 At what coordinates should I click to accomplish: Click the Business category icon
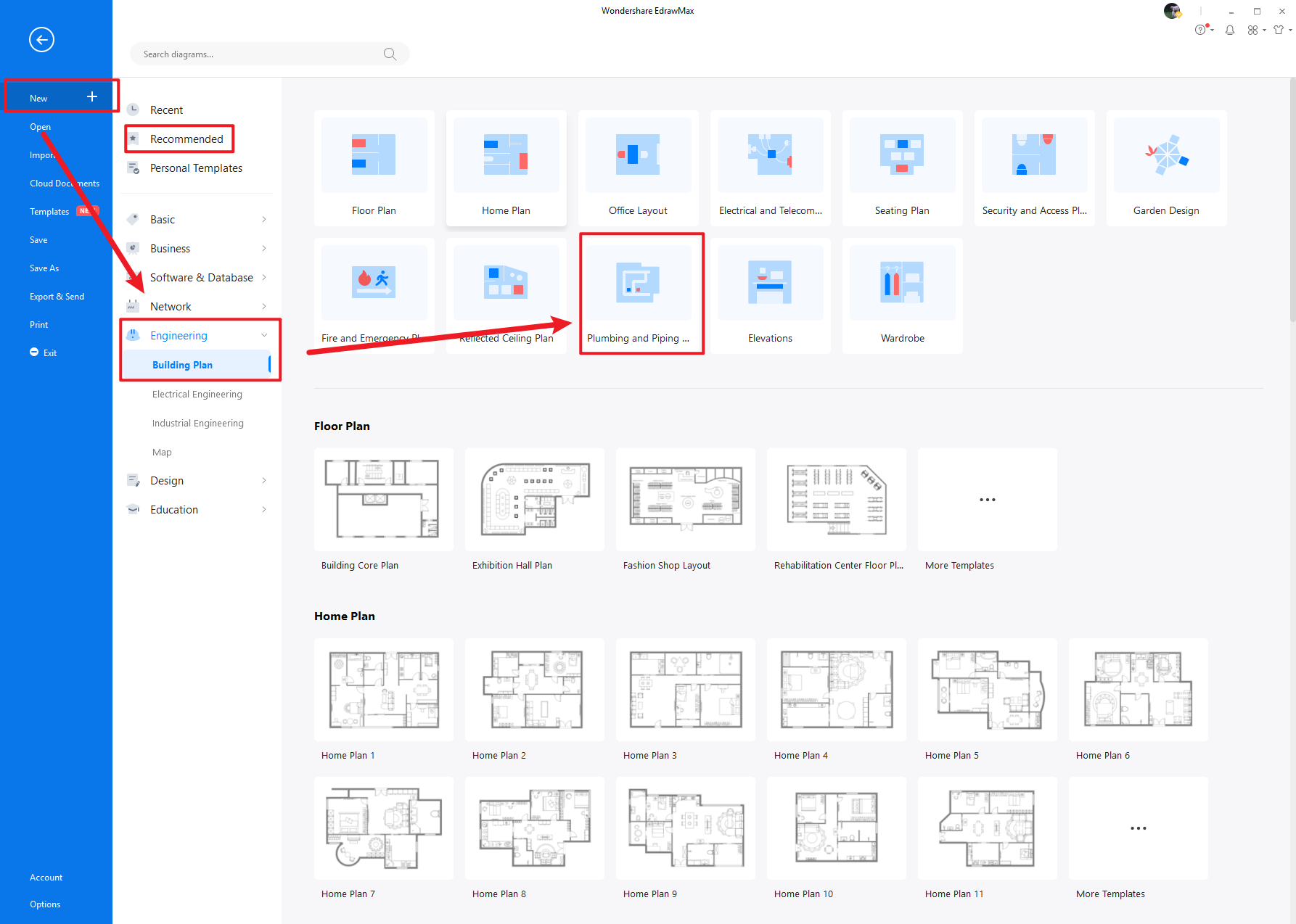pos(133,248)
